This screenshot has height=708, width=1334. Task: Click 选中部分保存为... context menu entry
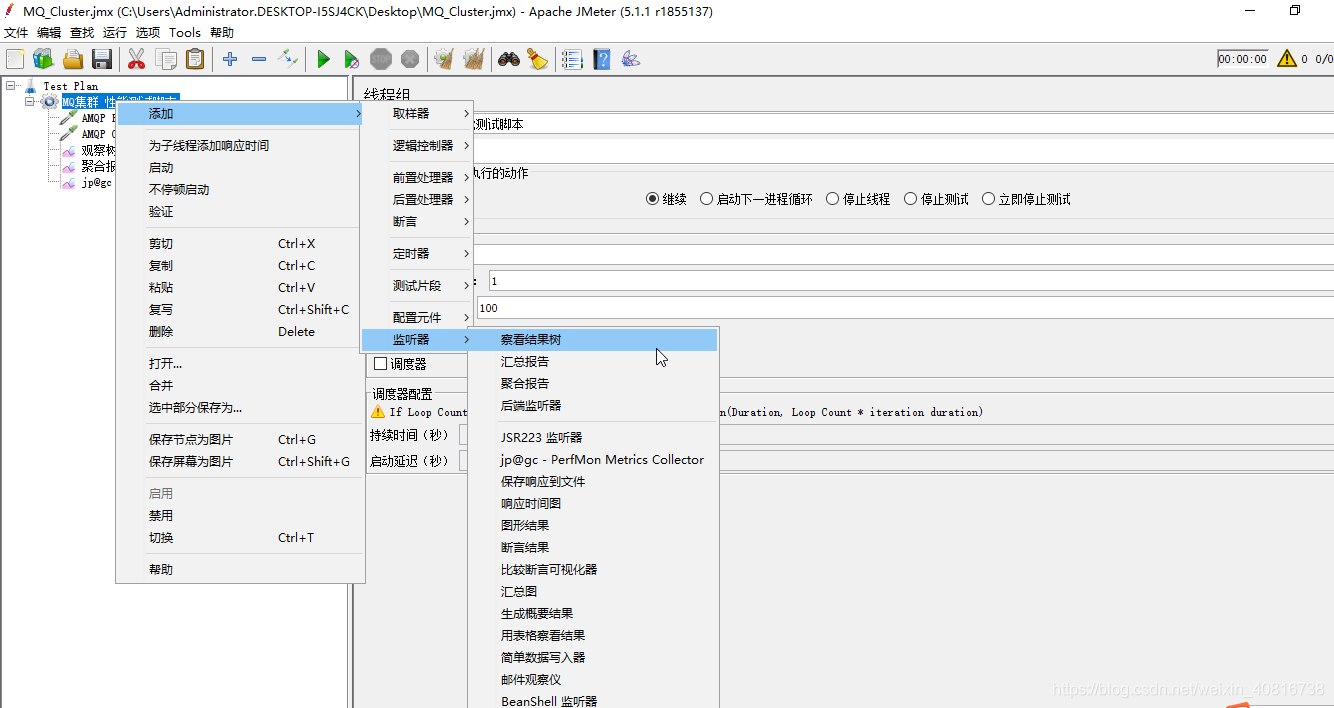click(239, 408)
